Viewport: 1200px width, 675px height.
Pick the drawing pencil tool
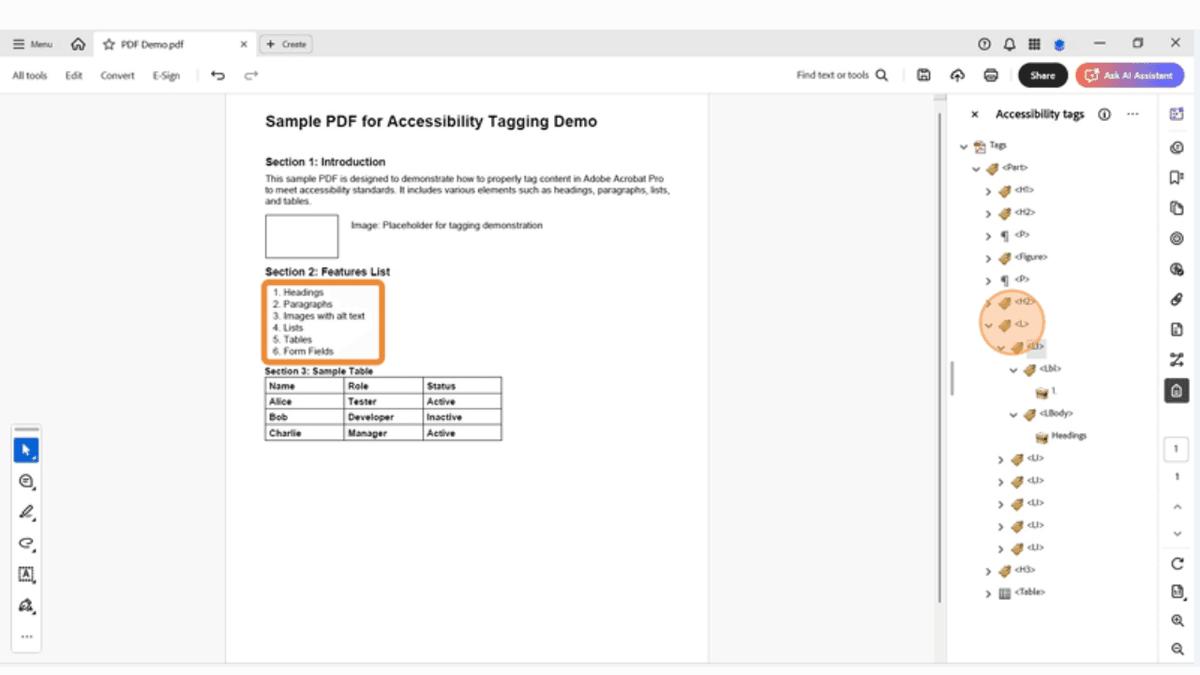coord(26,512)
